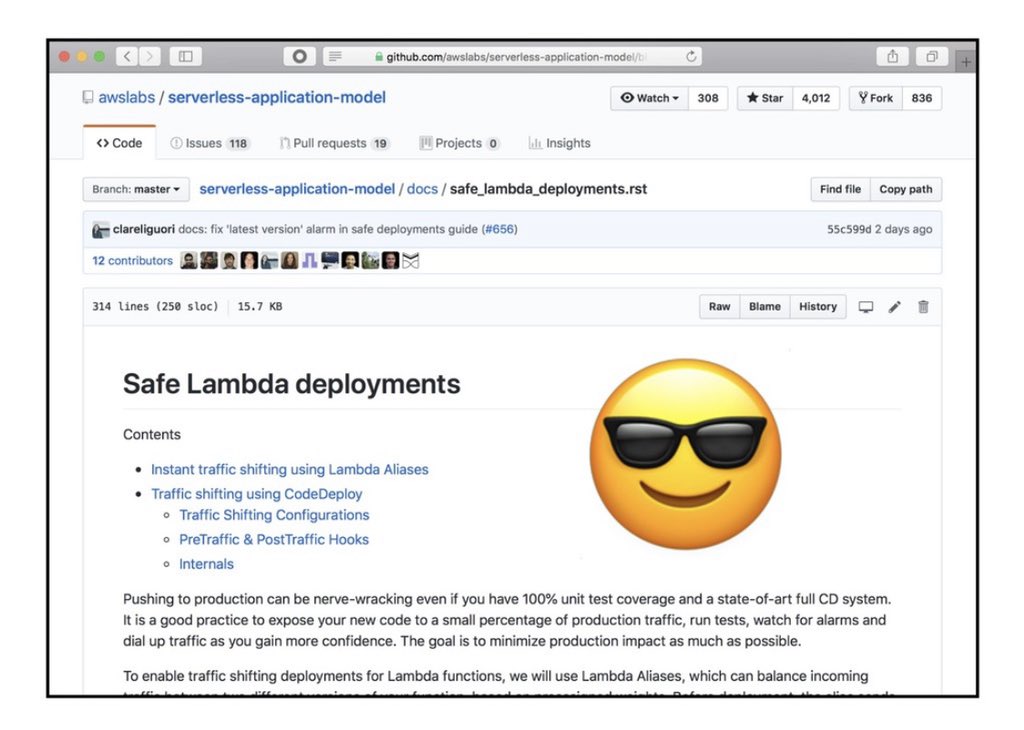
Task: Click the round extension icon in toolbar
Action: click(299, 57)
